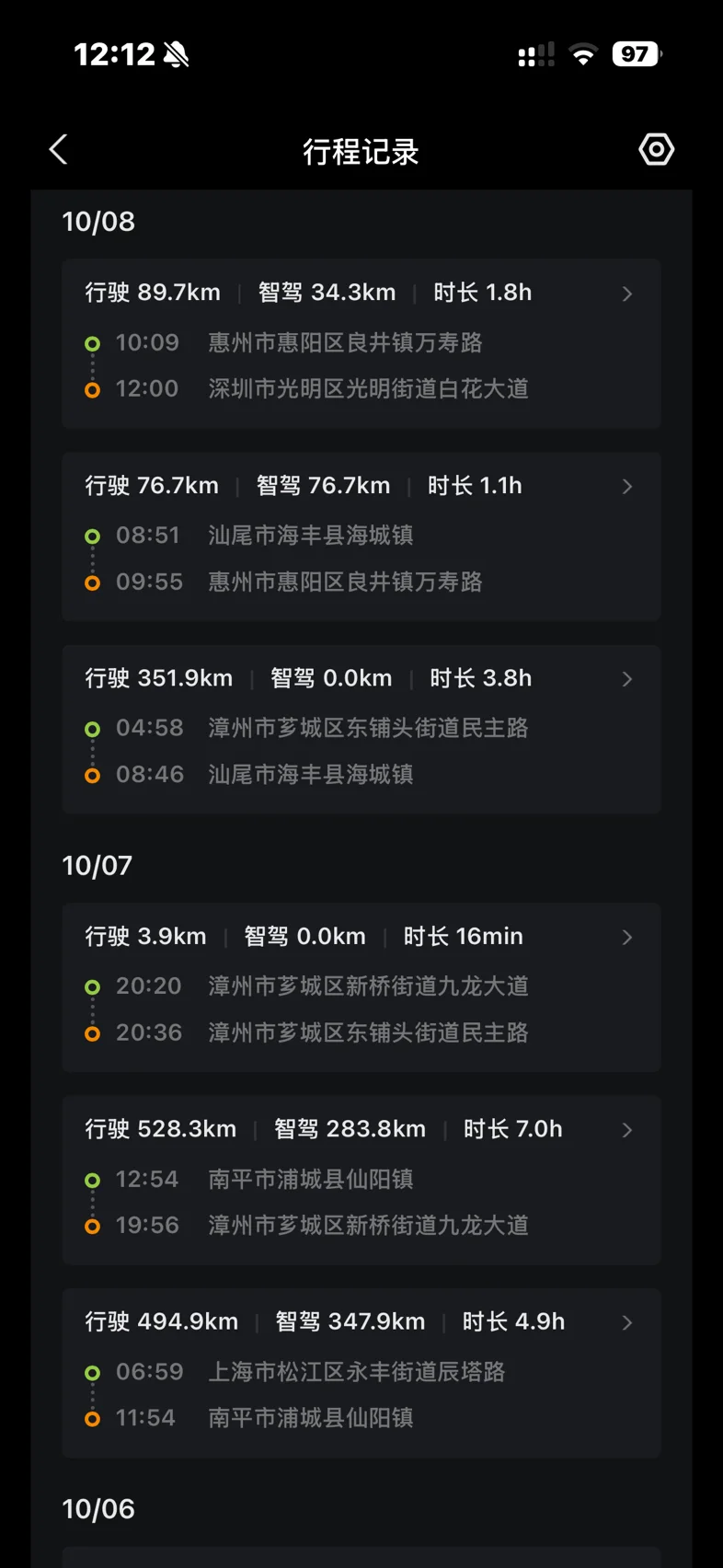Tap the cellular signal bars icon
Screen dimensions: 723x1568
(x=536, y=55)
